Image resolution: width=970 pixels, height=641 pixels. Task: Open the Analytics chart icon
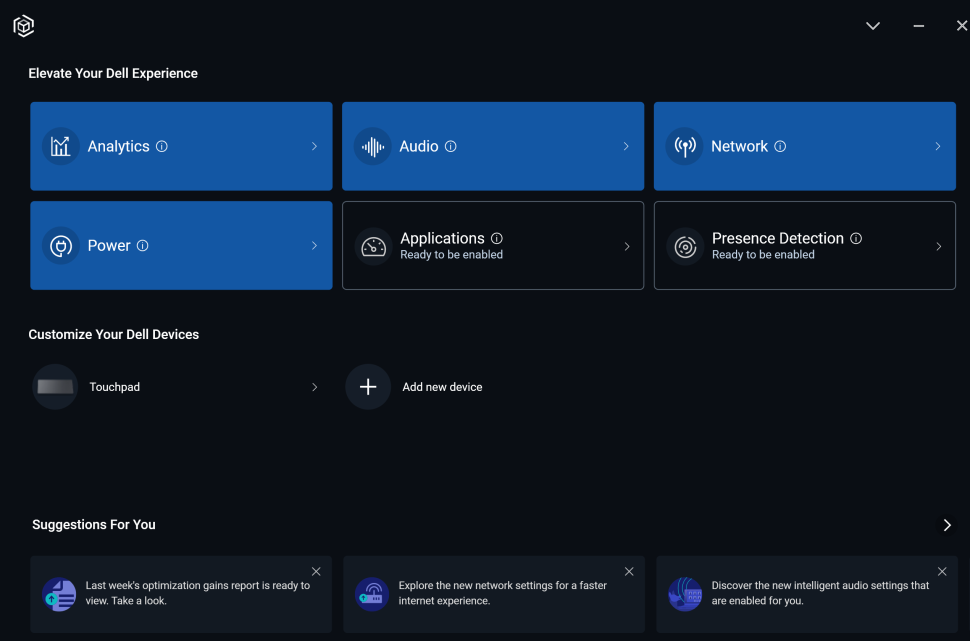(61, 147)
